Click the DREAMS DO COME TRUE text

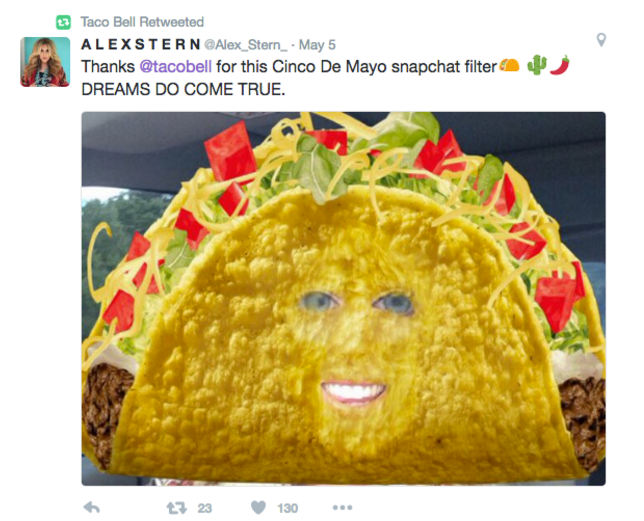pyautogui.click(x=183, y=89)
